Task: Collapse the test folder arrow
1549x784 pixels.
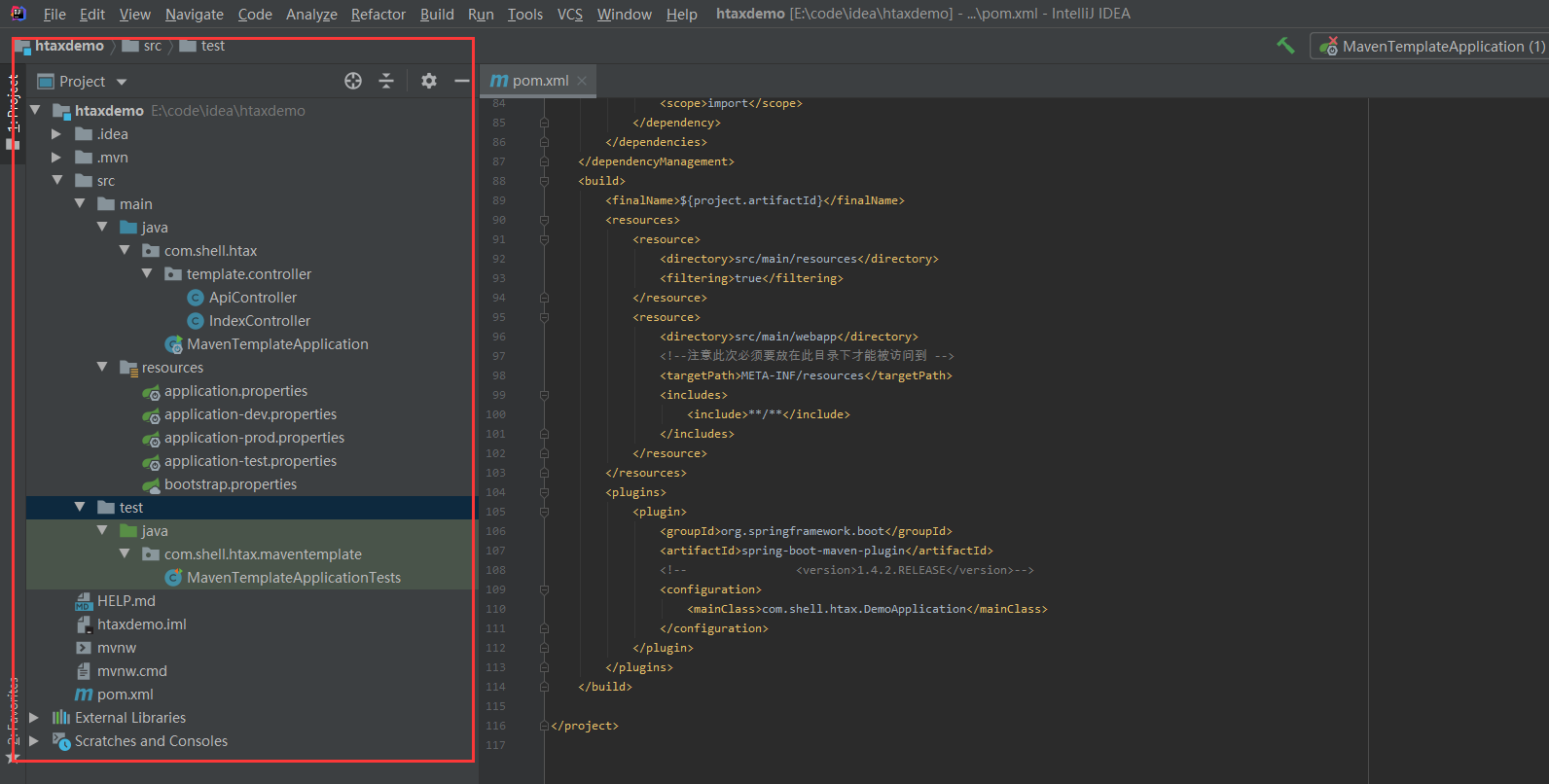Action: point(80,507)
